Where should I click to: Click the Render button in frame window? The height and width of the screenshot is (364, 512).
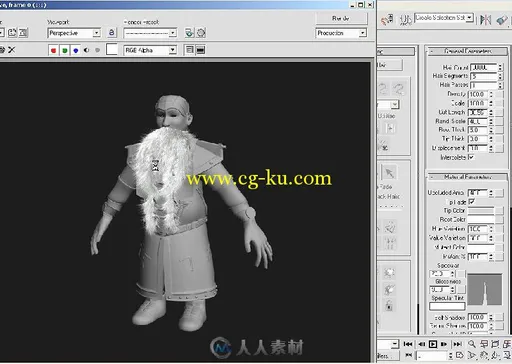coord(341,18)
